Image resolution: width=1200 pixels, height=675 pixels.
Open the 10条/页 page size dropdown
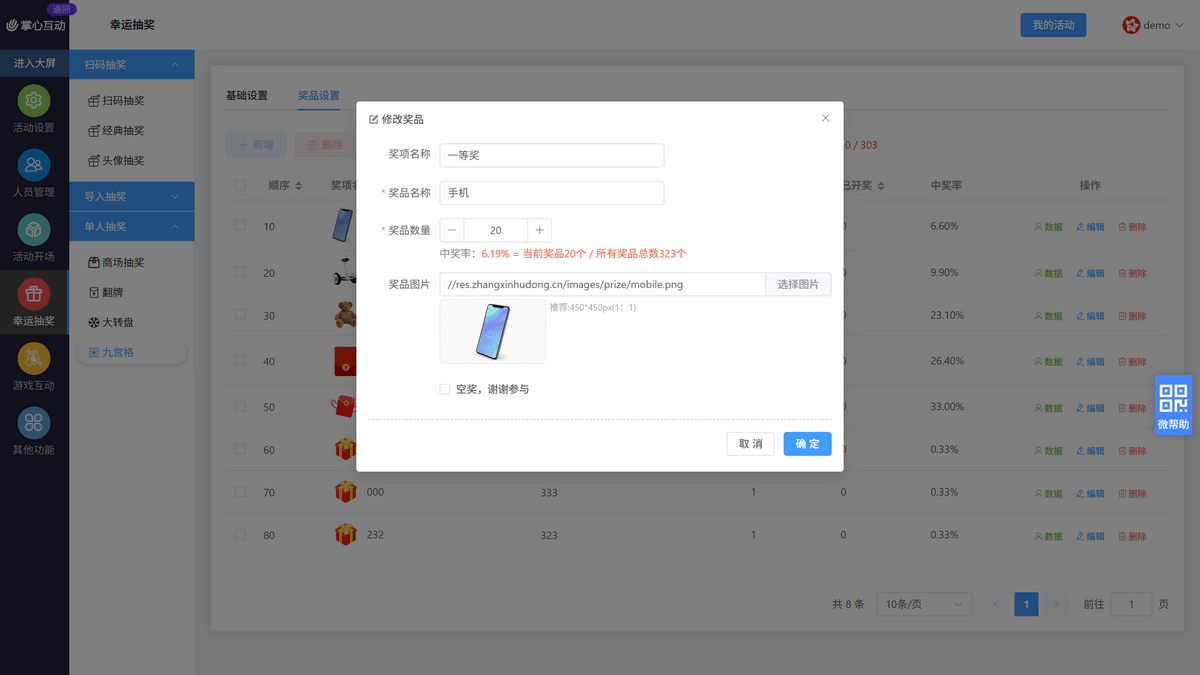924,604
